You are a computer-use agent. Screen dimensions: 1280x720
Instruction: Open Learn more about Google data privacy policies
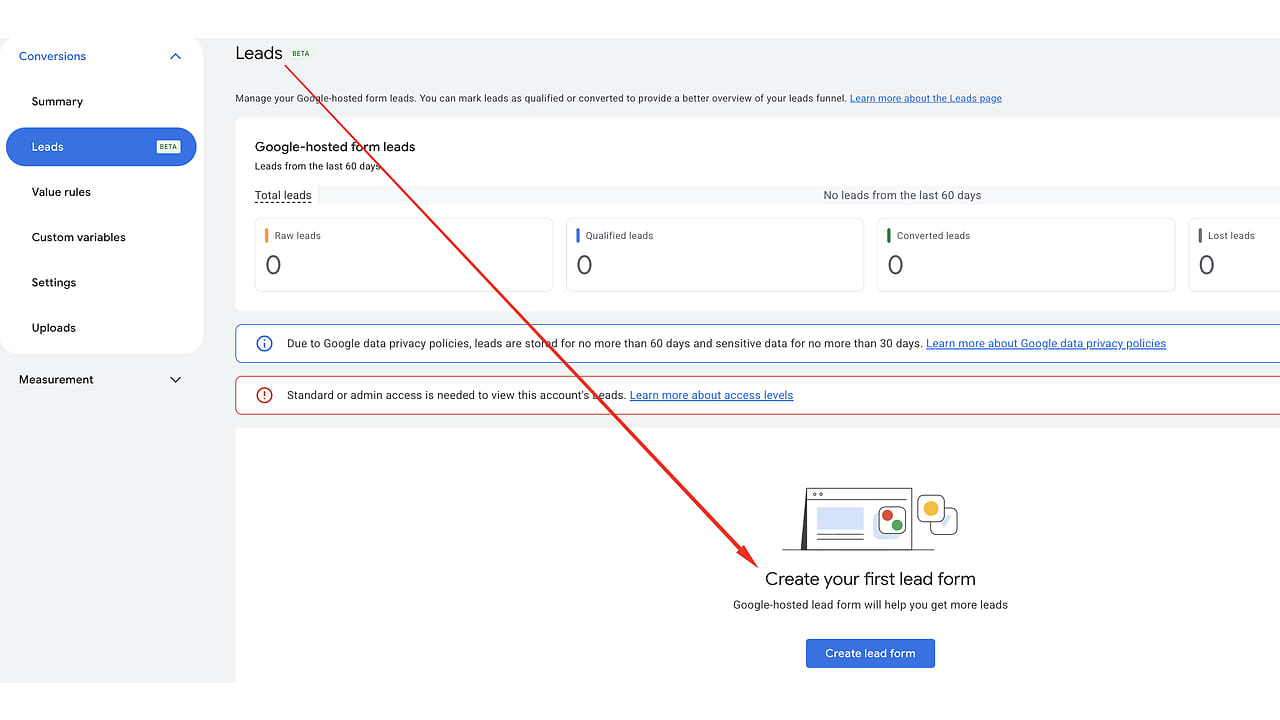[x=1046, y=343]
